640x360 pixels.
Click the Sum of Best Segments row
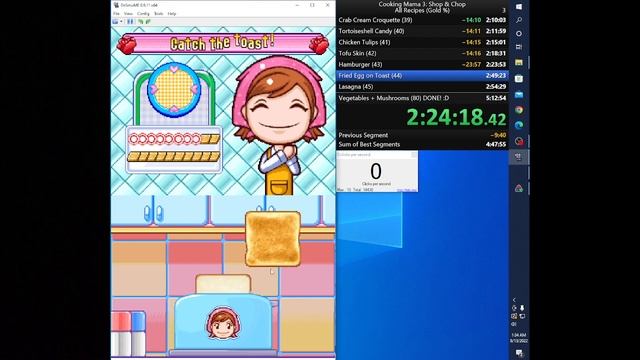coord(422,144)
